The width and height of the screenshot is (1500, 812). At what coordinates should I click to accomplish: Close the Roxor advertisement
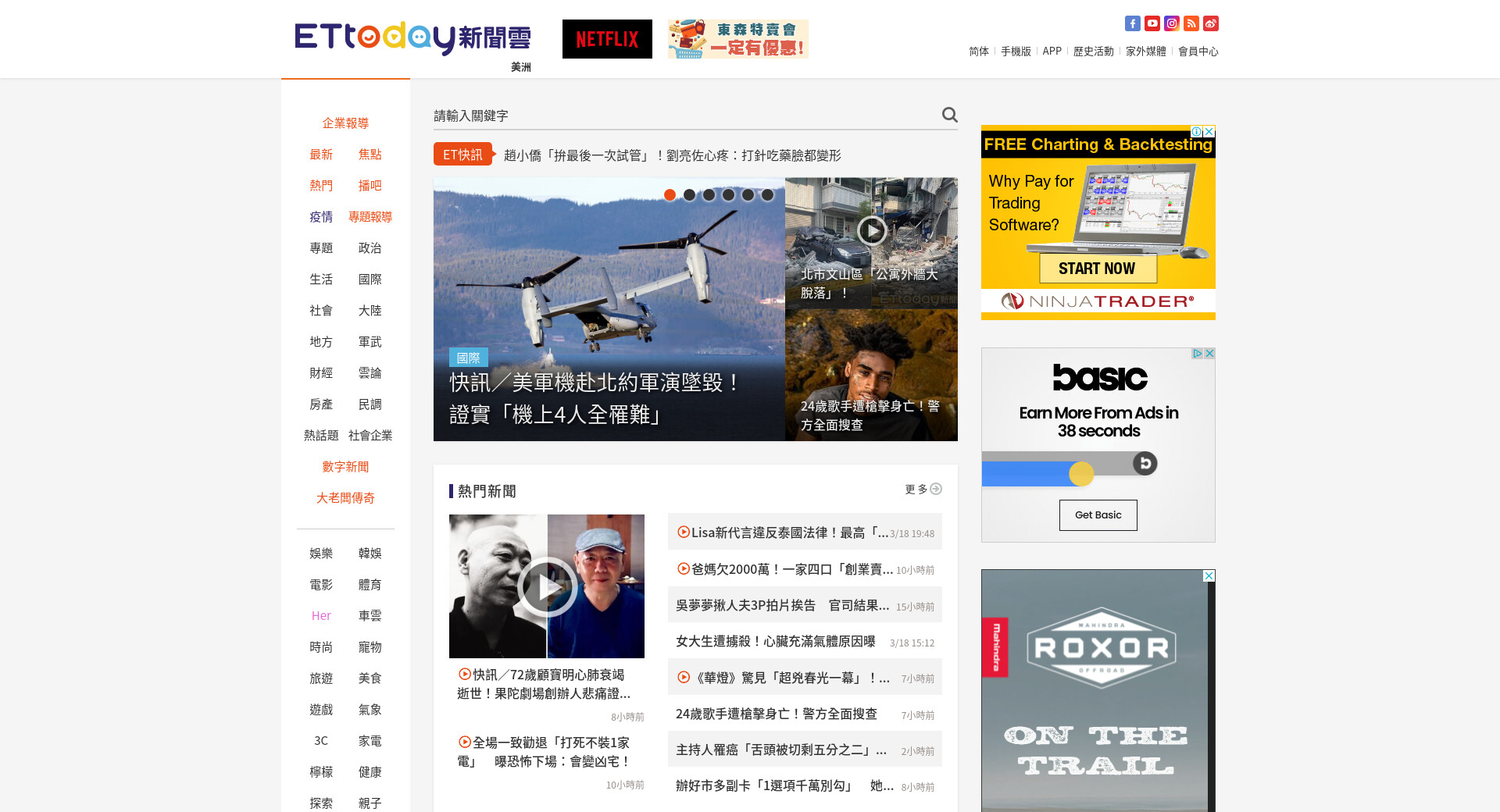[x=1209, y=575]
